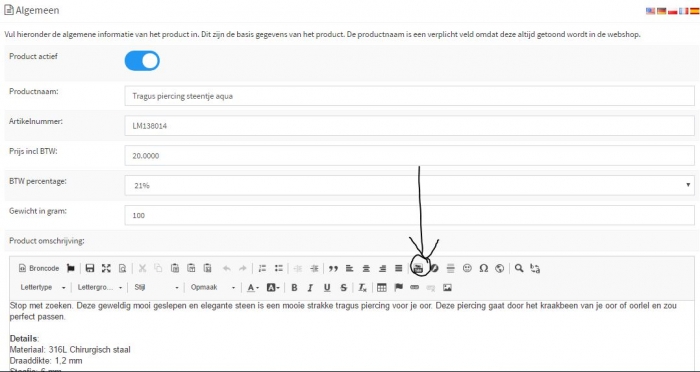Insert an anchor with flag icon
Viewport: 700px width, 372px height.
tap(399, 288)
